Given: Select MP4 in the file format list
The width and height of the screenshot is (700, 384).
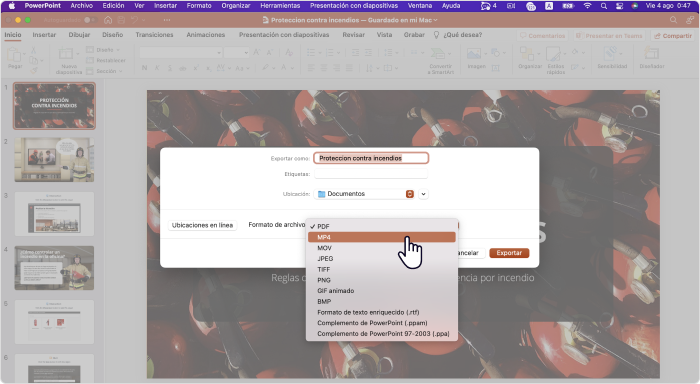Looking at the screenshot, I should [382, 237].
